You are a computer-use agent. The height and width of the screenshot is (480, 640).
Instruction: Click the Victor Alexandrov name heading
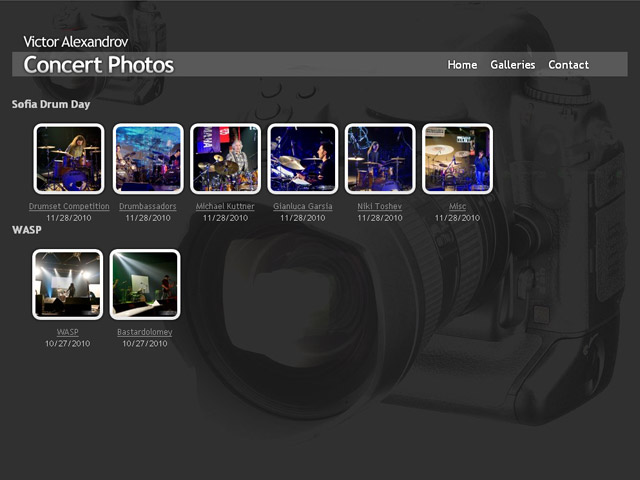click(x=76, y=42)
